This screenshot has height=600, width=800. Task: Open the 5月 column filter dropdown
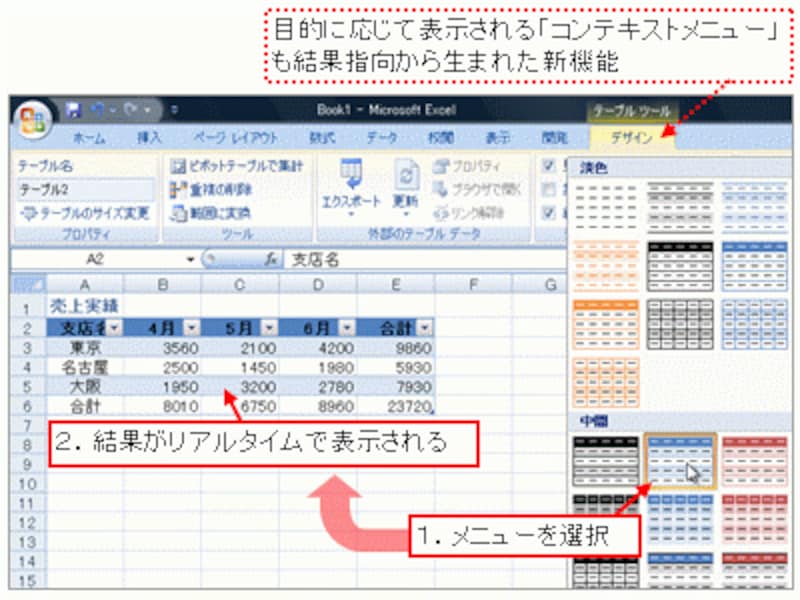coord(269,327)
